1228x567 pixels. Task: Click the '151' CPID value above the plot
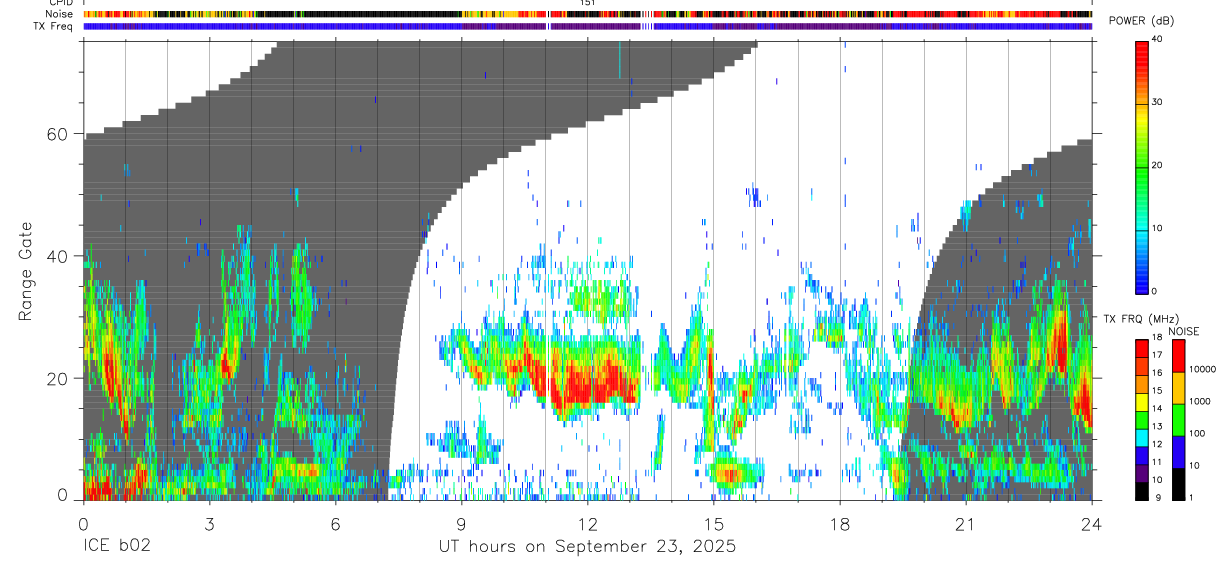point(587,4)
